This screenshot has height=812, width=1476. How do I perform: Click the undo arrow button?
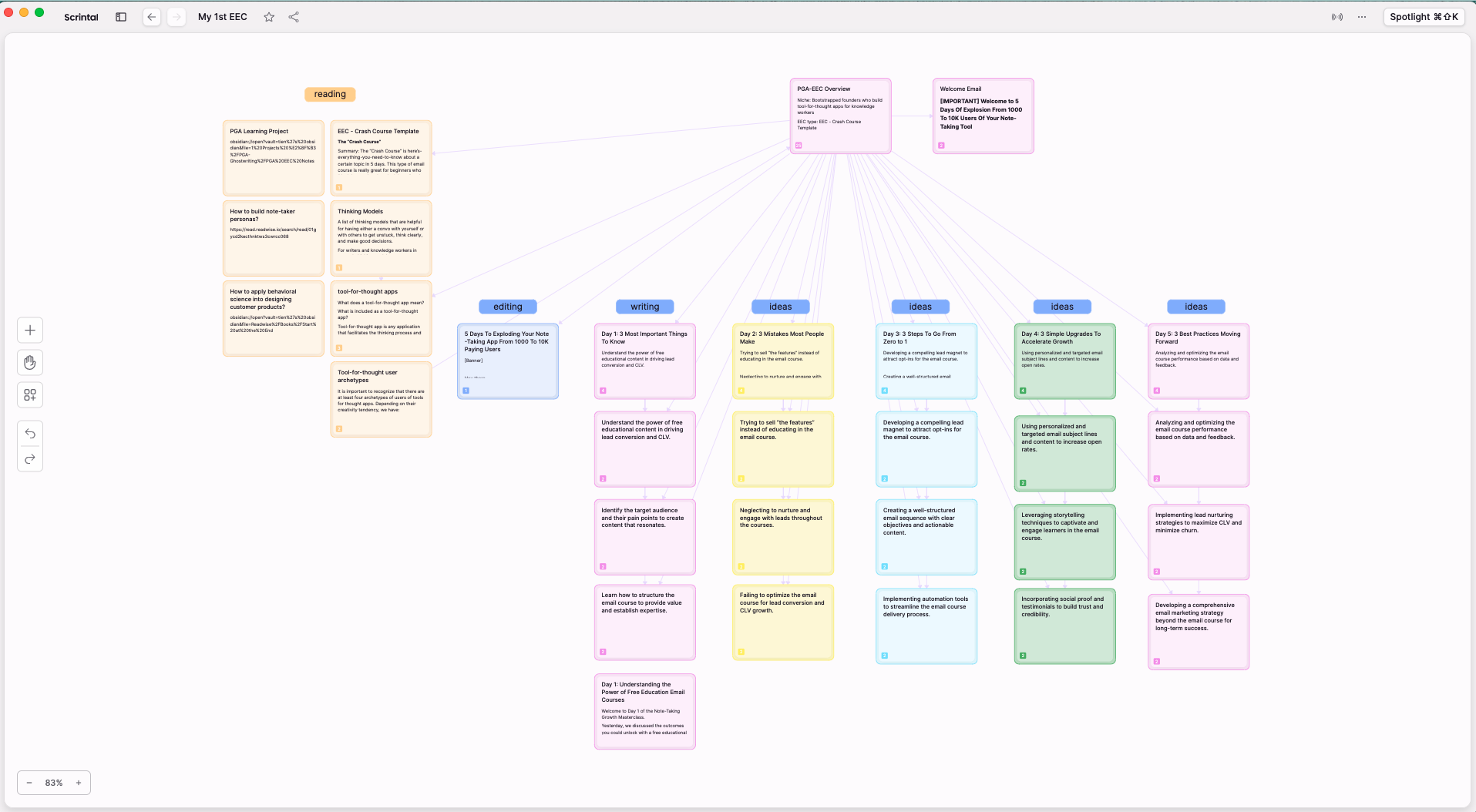(x=30, y=434)
